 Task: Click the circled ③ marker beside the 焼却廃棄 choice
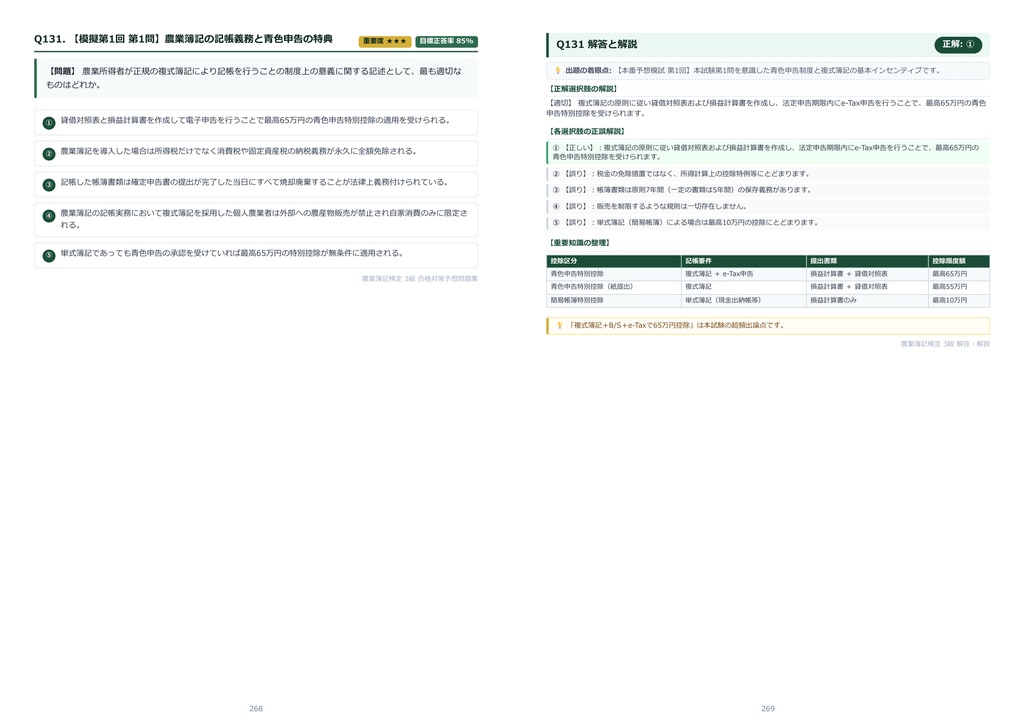click(49, 185)
